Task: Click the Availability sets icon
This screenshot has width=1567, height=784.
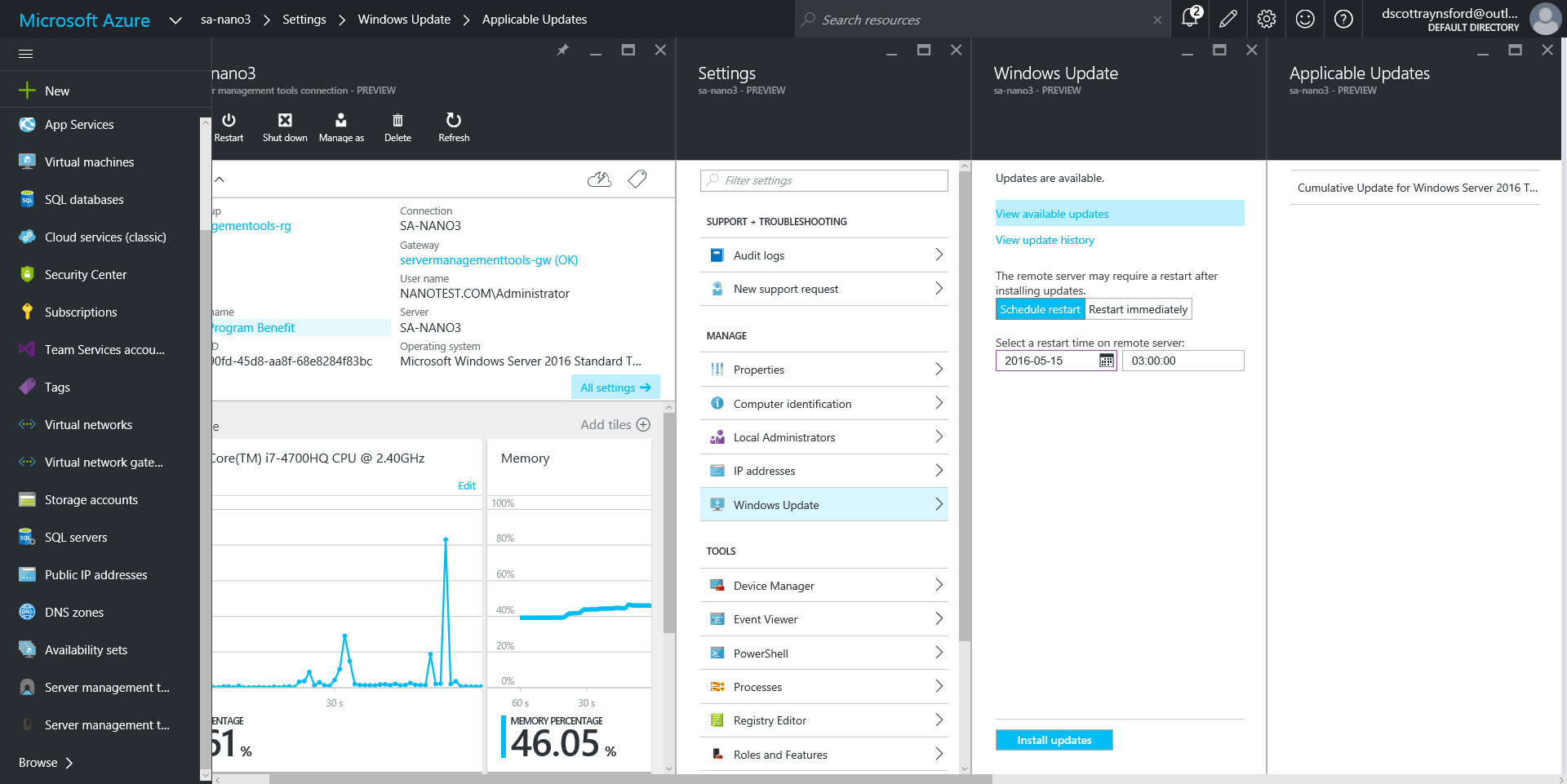Action: (27, 649)
